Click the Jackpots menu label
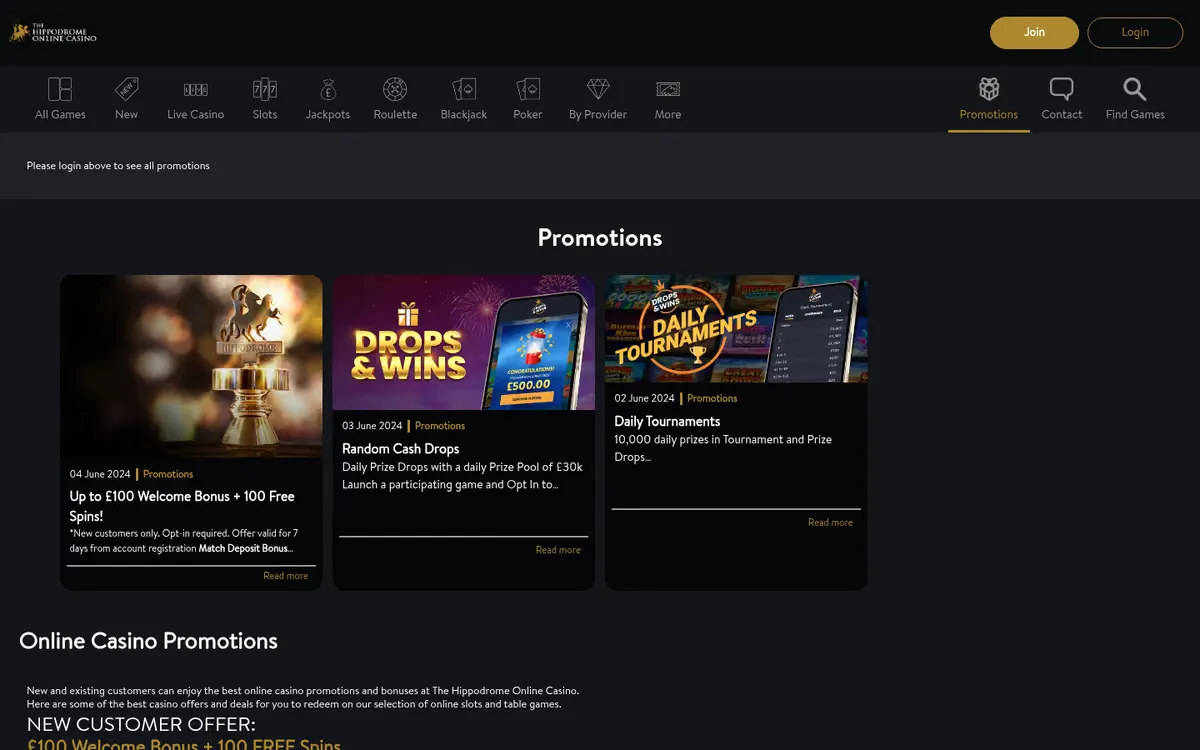Image resolution: width=1200 pixels, height=750 pixels. (328, 114)
